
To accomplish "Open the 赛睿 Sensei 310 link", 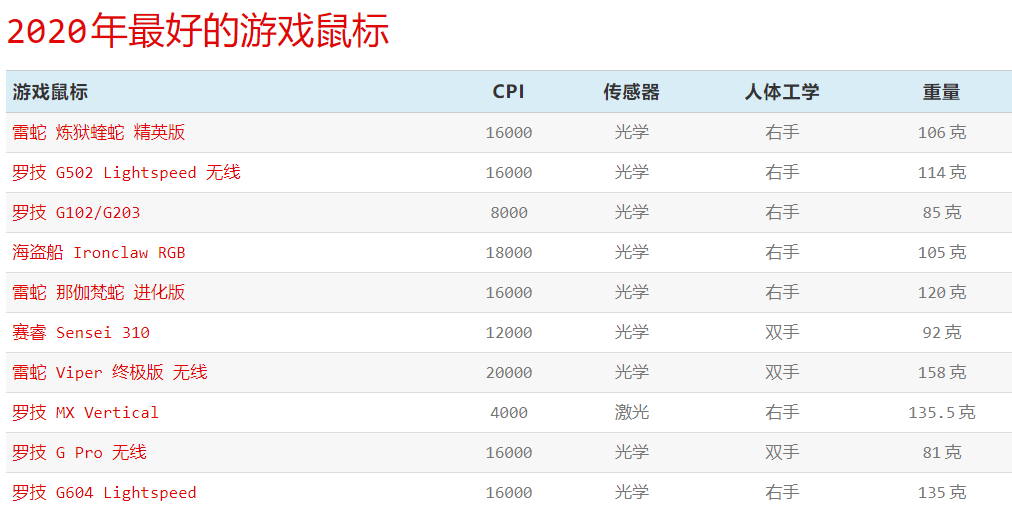I will (81, 332).
